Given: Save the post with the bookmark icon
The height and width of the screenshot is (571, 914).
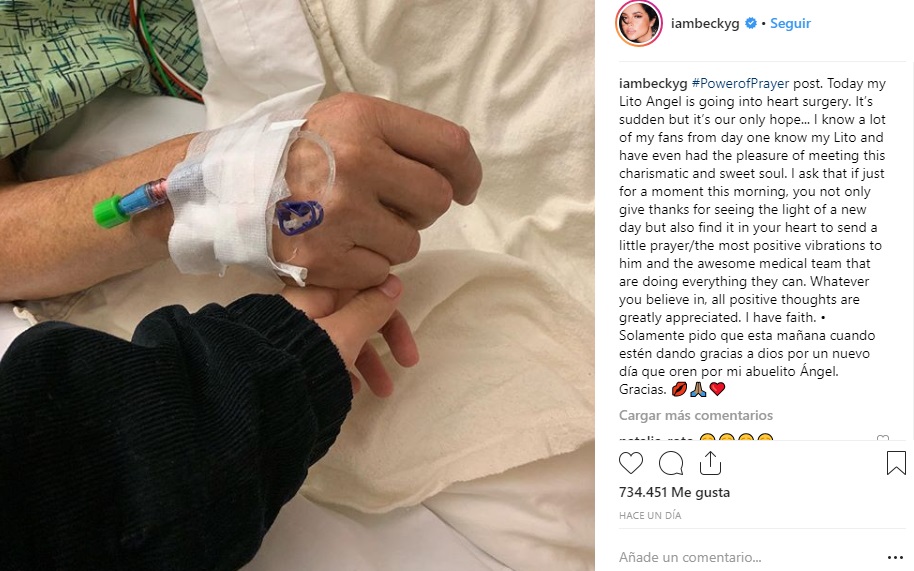Looking at the screenshot, I should [896, 463].
